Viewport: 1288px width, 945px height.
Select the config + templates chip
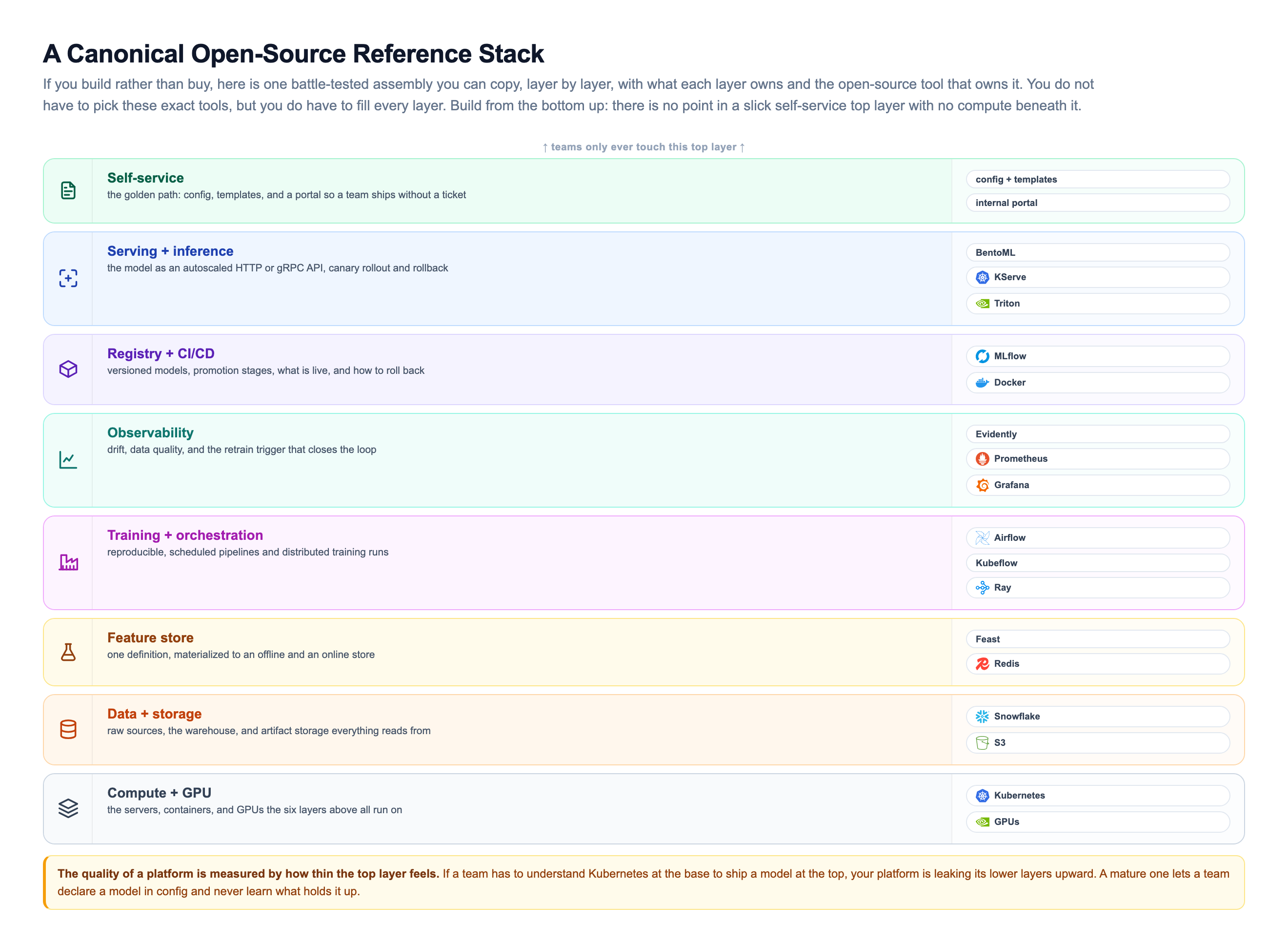[1098, 179]
